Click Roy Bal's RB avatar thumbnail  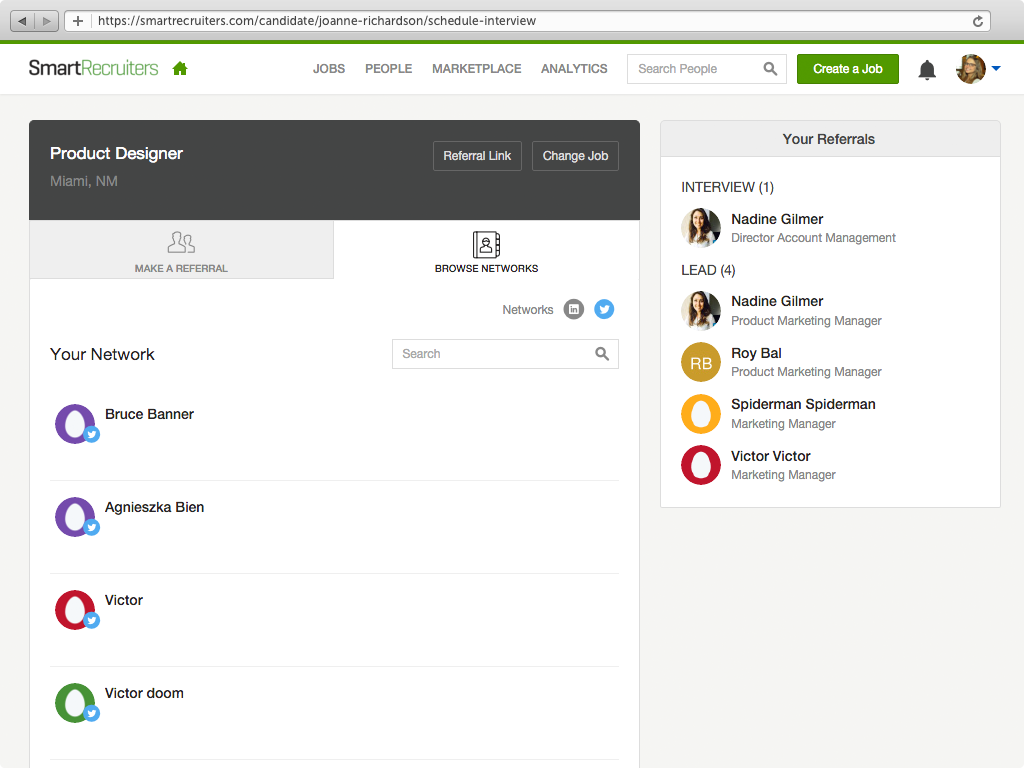(700, 362)
